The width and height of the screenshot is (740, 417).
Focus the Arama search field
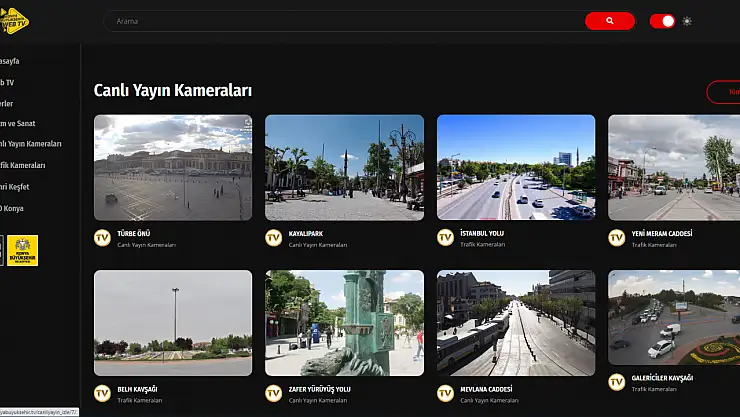(x=345, y=21)
